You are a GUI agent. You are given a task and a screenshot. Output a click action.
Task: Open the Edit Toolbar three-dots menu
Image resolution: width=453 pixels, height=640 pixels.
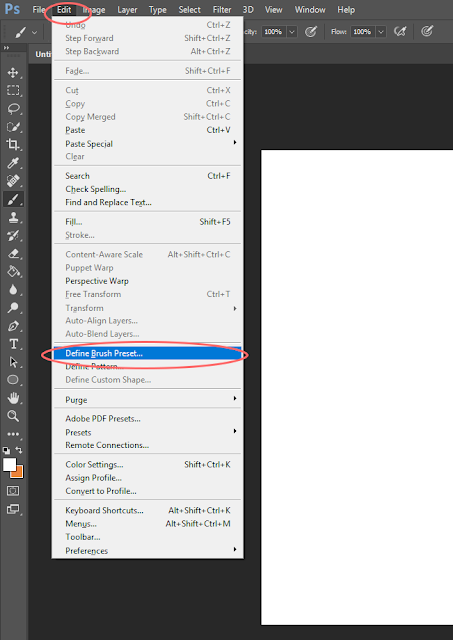tap(13, 434)
